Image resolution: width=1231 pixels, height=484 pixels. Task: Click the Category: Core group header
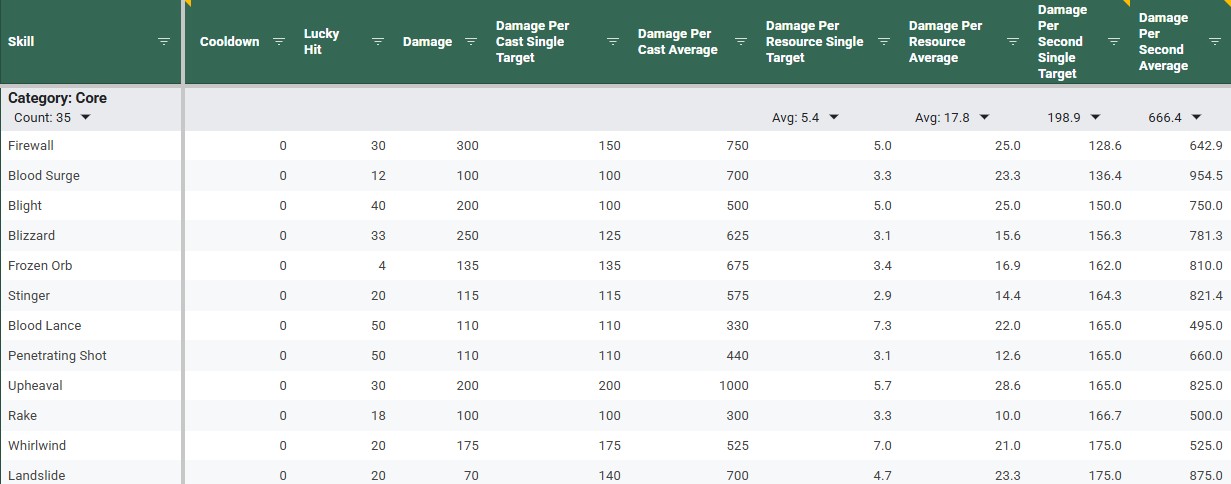click(x=57, y=99)
